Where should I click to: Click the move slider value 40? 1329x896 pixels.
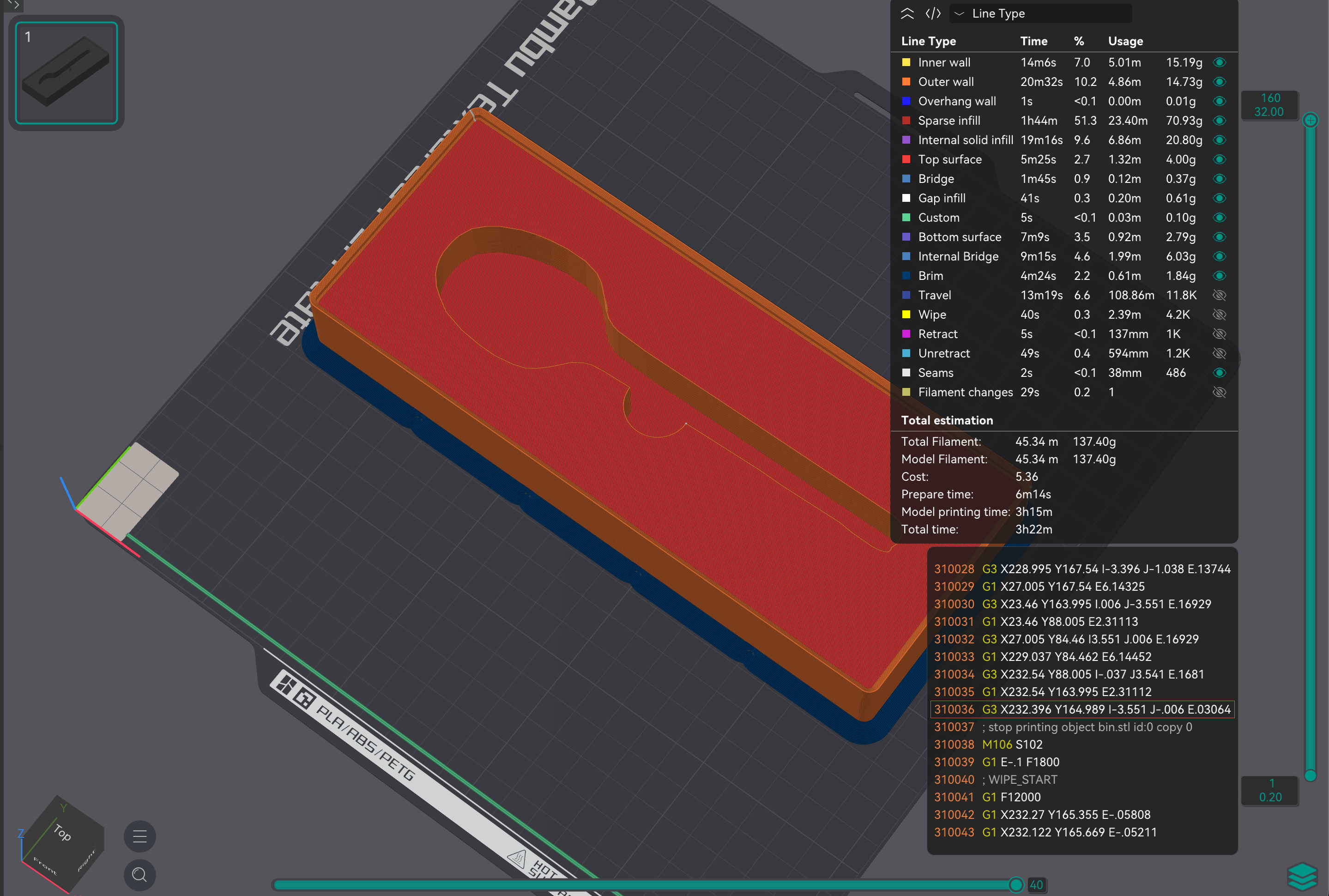pos(1036,885)
